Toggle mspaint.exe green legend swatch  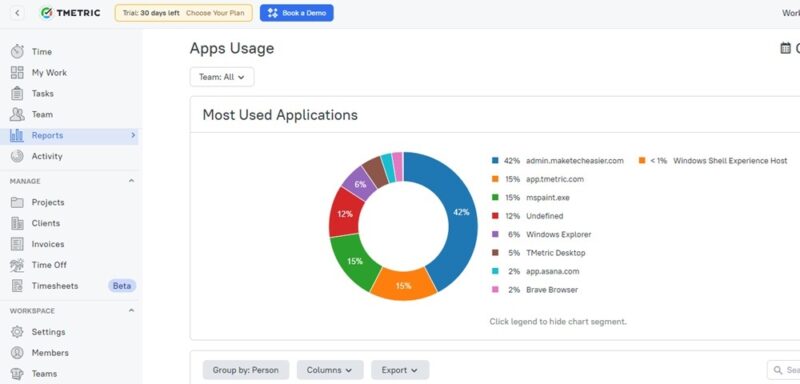click(495, 197)
